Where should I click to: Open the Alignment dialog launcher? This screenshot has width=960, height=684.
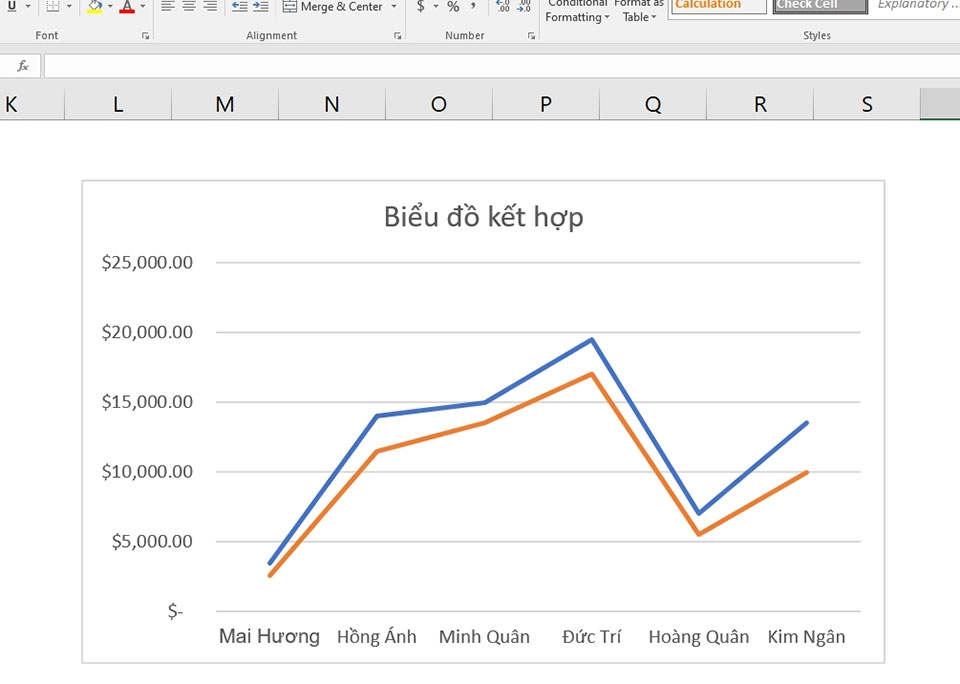398,36
